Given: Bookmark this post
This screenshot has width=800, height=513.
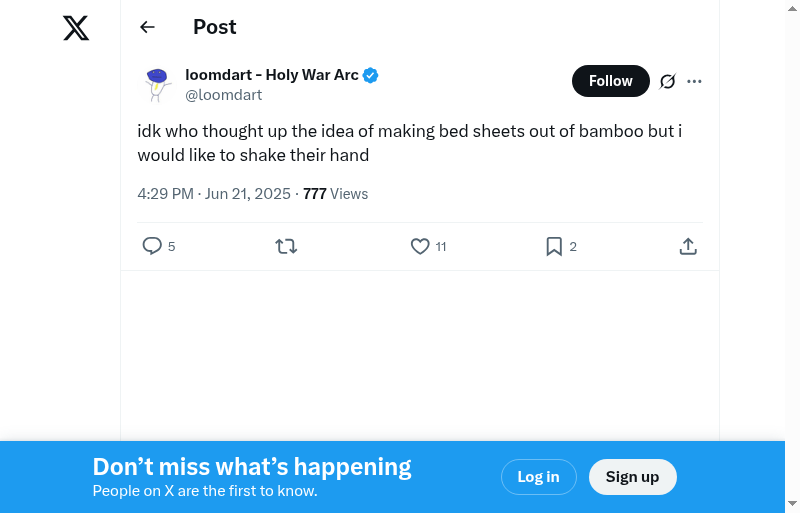Looking at the screenshot, I should [554, 246].
